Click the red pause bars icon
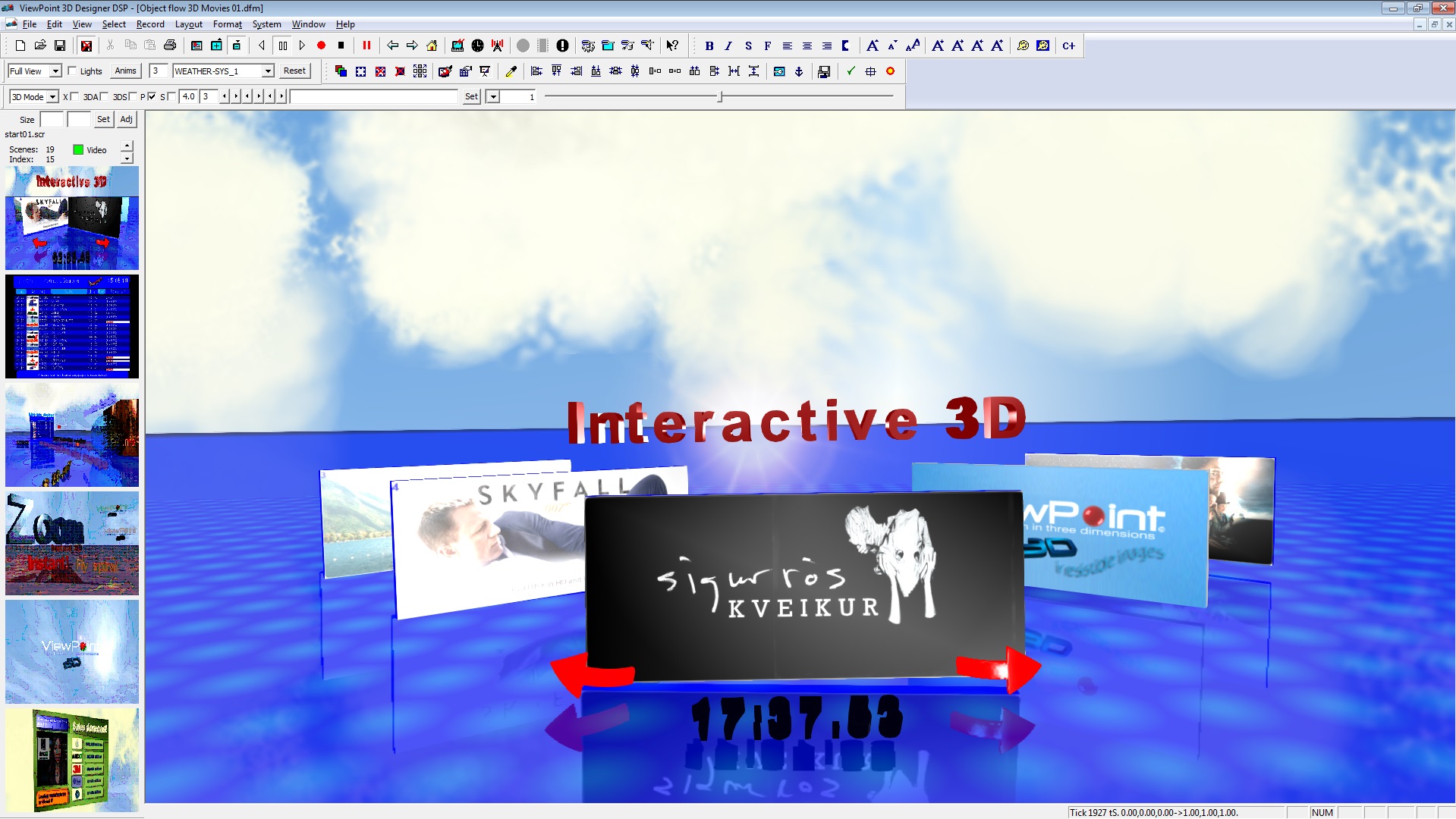This screenshot has height=819, width=1456. coord(366,45)
